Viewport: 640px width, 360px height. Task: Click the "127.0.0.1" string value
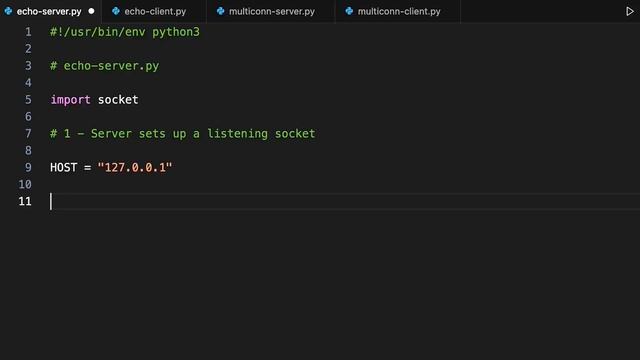click(x=135, y=167)
